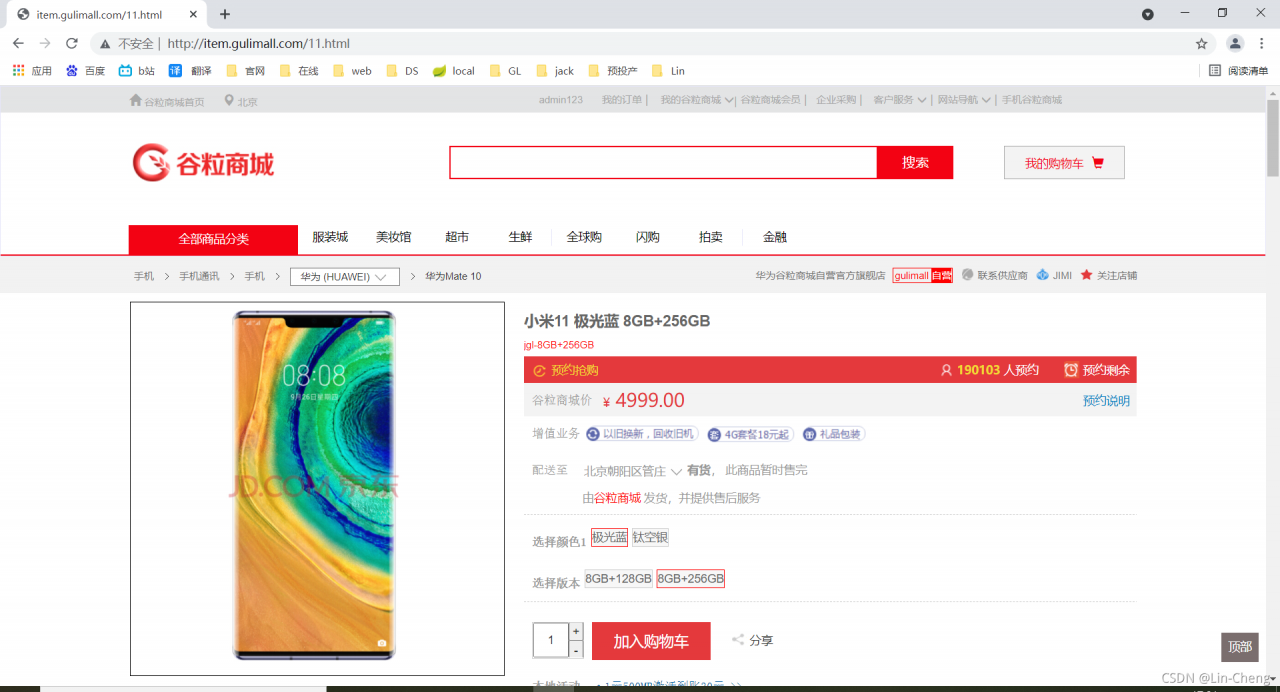This screenshot has height=692, width=1280.
Task: Expand 客户服务 dropdown
Action: coord(899,100)
